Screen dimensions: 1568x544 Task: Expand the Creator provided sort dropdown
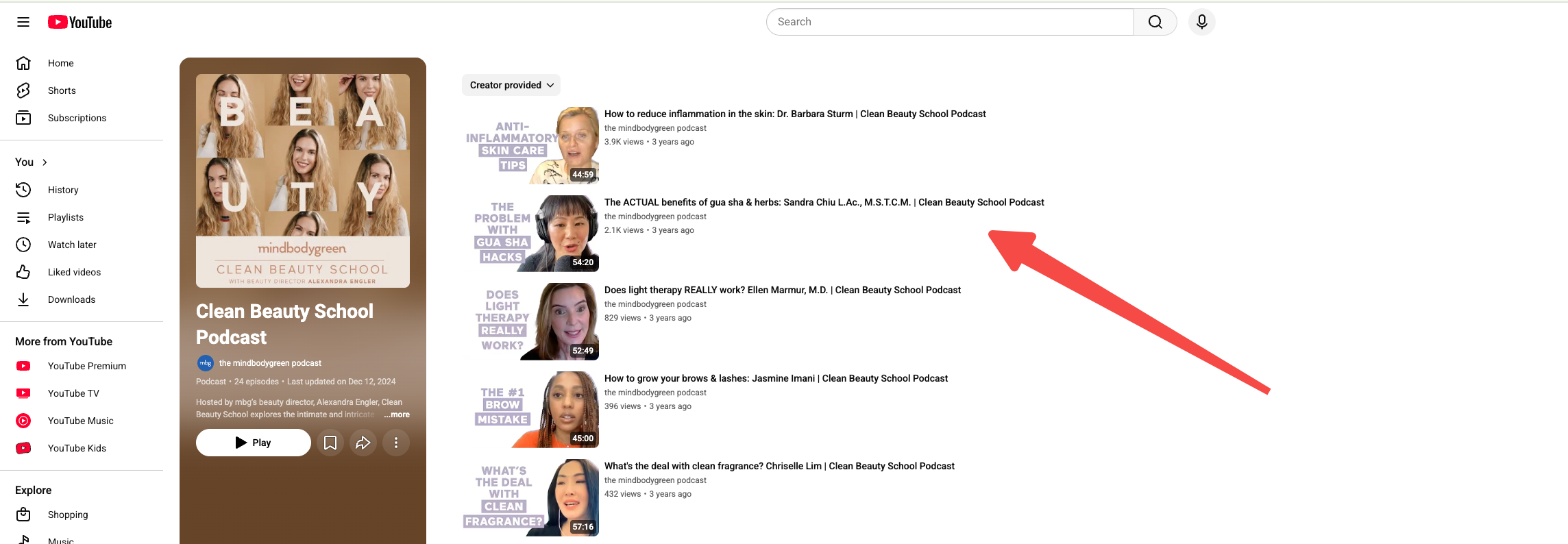point(511,85)
